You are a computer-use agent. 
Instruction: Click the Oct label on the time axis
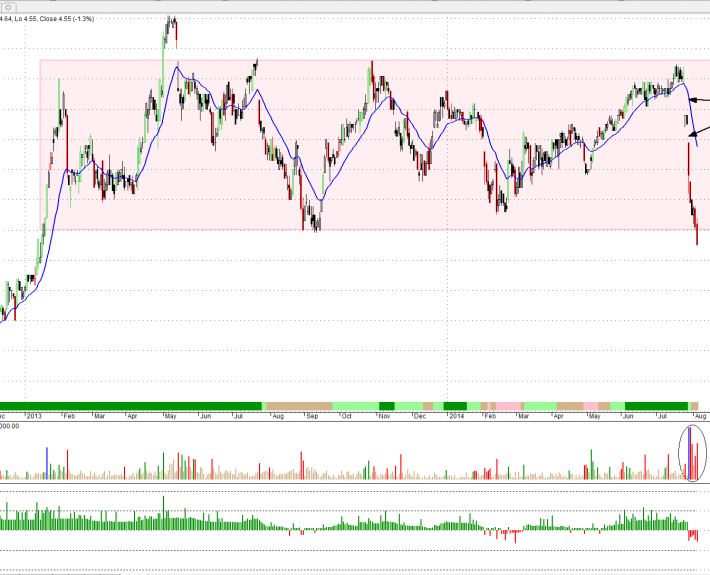click(x=346, y=415)
